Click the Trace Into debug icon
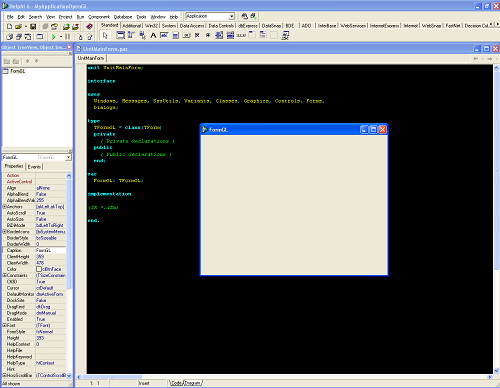500x388 pixels. pyautogui.click(x=80, y=37)
